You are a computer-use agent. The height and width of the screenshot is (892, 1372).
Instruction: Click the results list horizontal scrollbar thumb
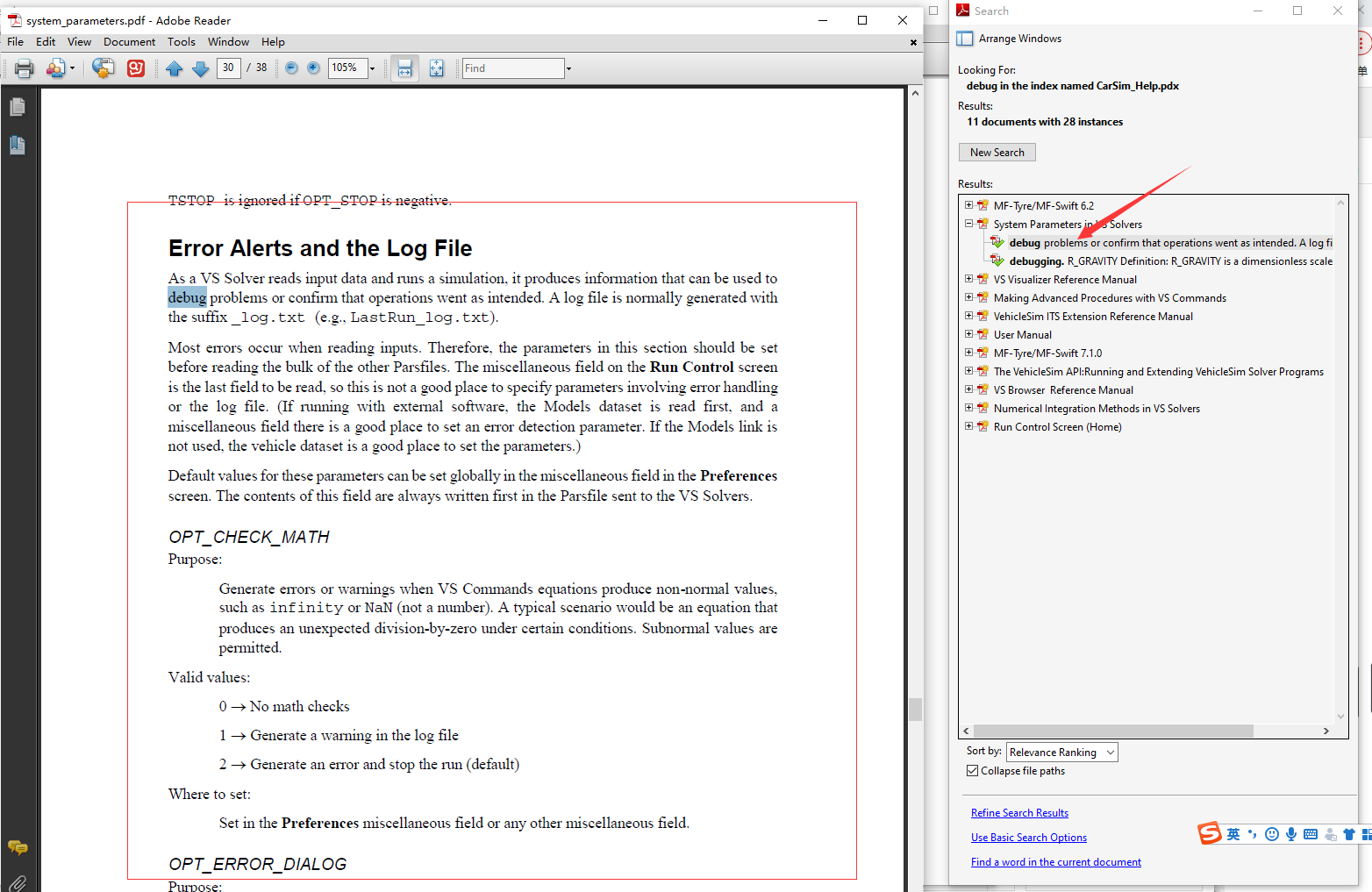(x=1113, y=731)
